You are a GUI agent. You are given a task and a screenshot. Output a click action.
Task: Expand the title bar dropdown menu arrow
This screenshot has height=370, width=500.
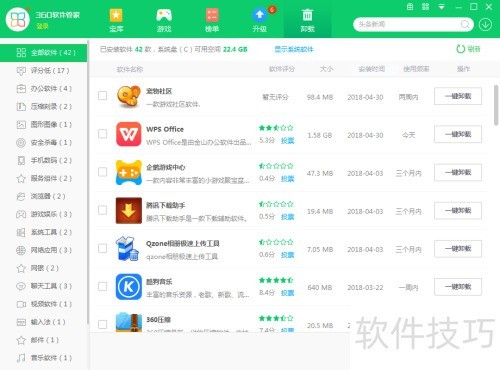(441, 7)
